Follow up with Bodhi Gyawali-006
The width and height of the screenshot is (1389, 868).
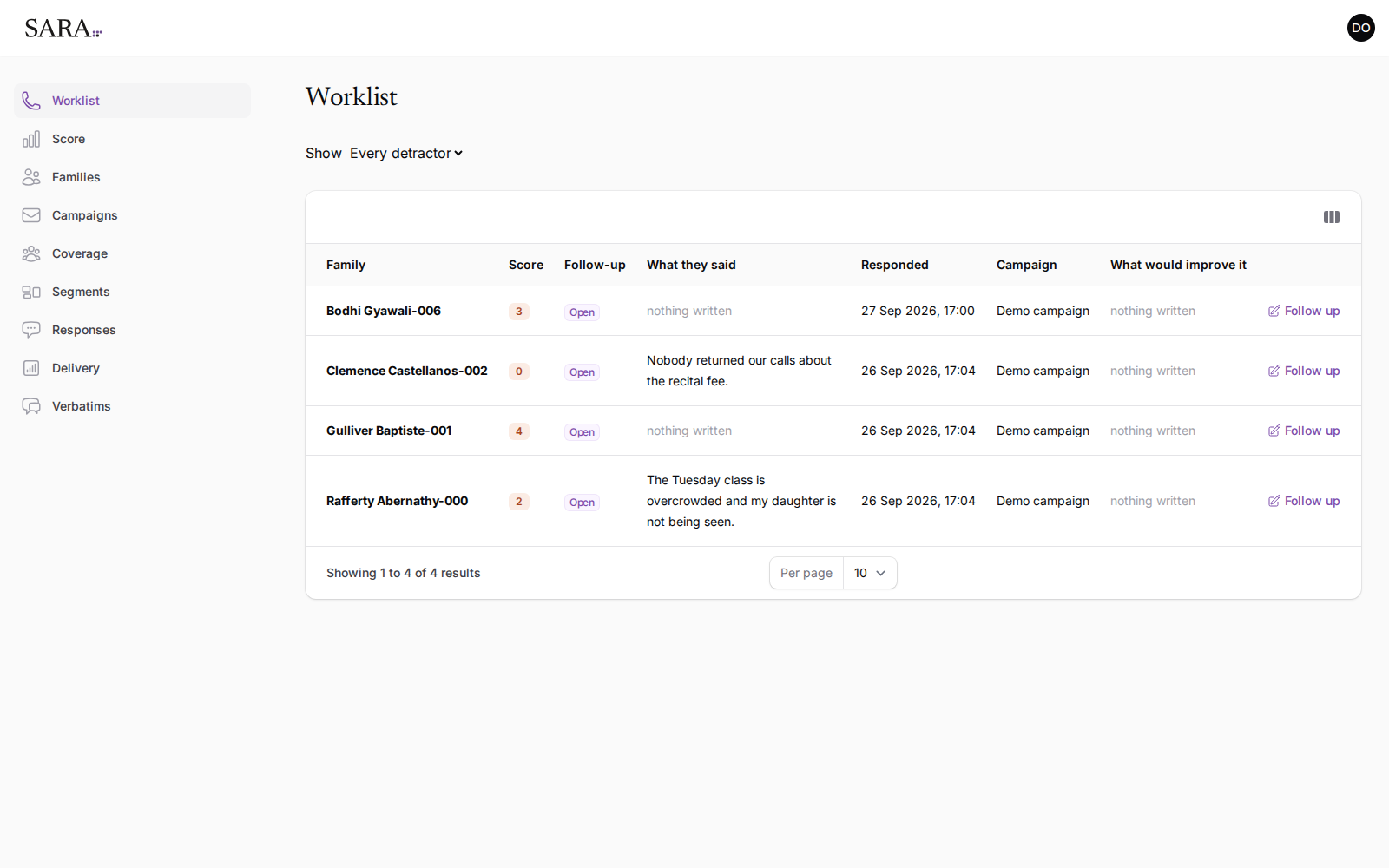pyautogui.click(x=1304, y=311)
